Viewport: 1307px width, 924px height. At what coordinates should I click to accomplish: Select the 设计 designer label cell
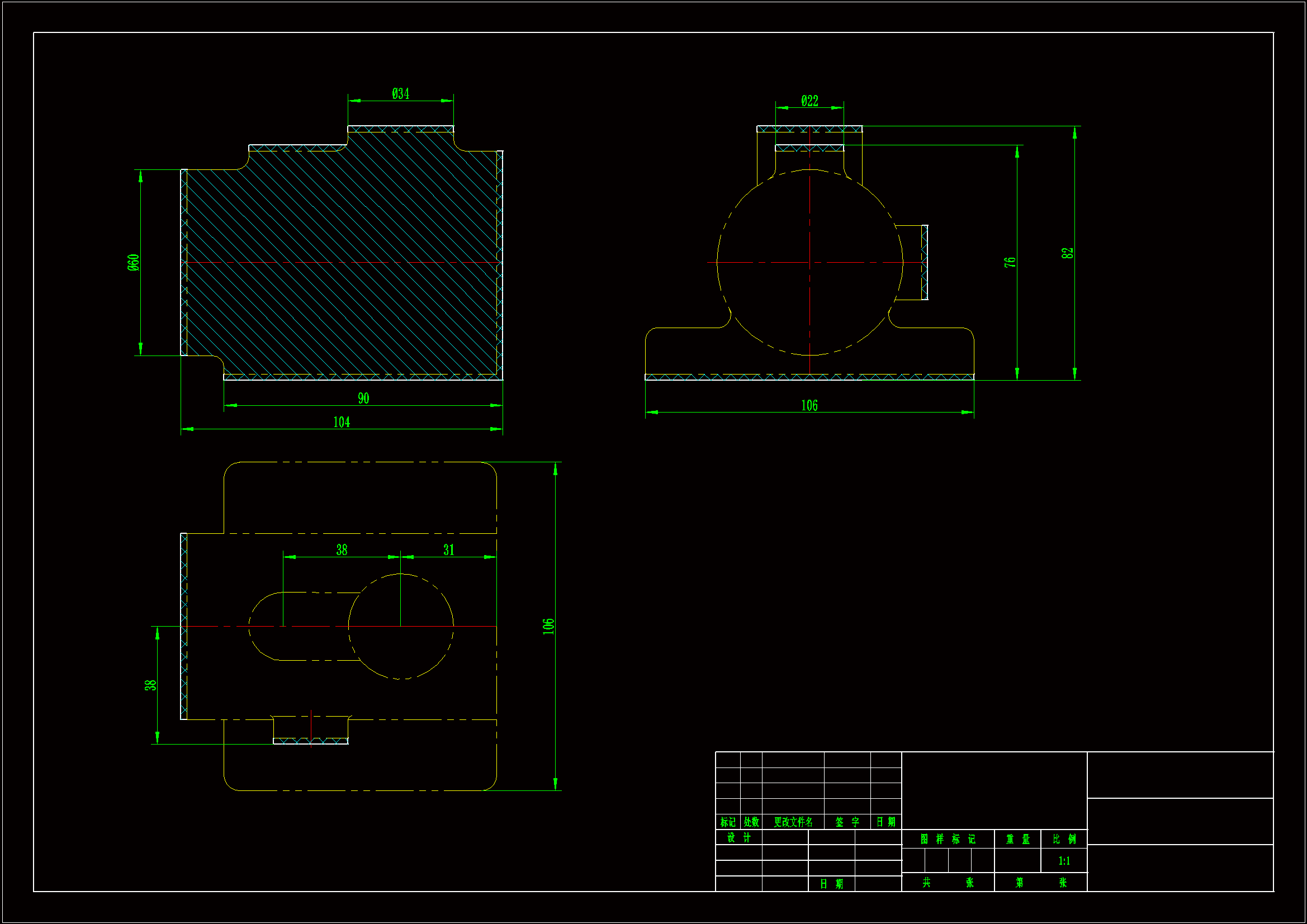coord(738,837)
